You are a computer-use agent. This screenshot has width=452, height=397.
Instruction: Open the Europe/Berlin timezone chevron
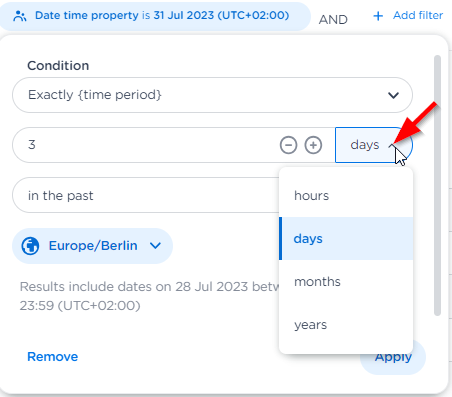pos(155,246)
